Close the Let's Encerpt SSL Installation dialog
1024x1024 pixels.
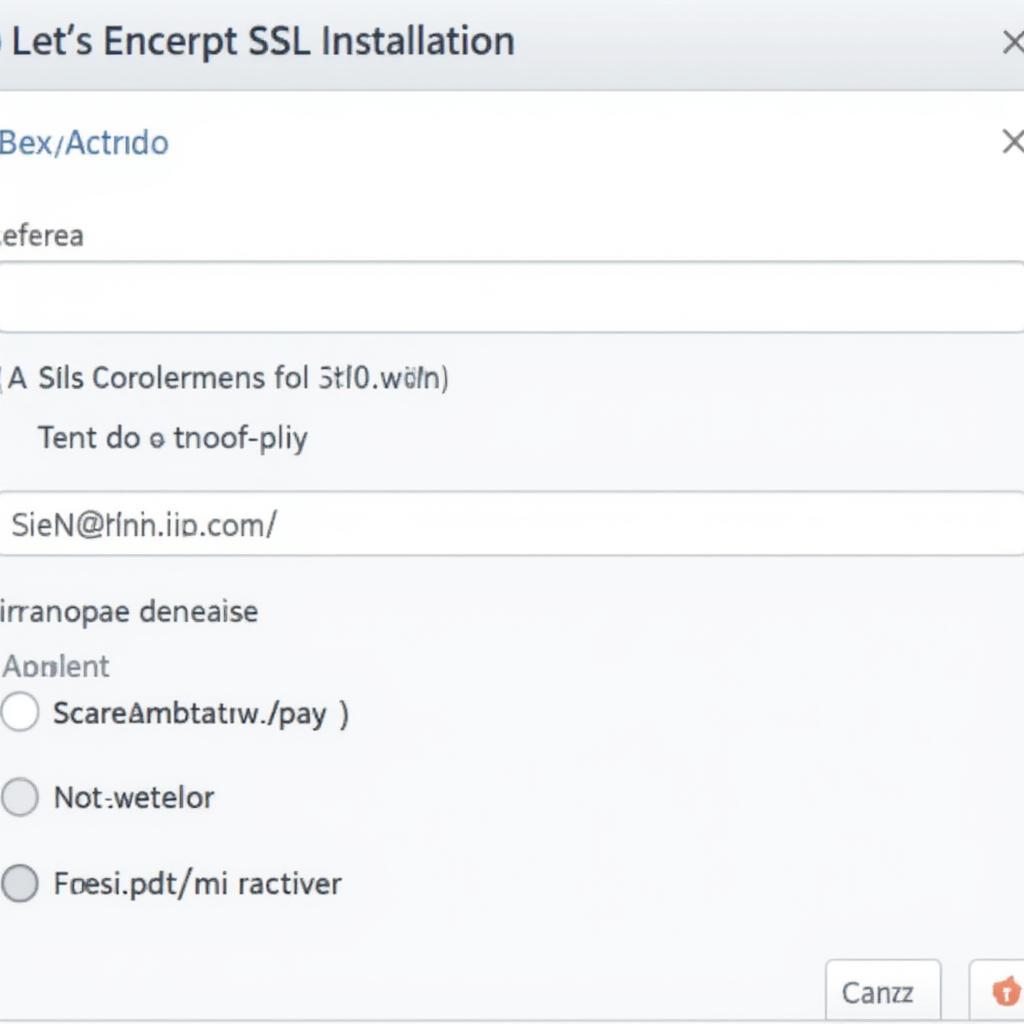pyautogui.click(x=1013, y=43)
